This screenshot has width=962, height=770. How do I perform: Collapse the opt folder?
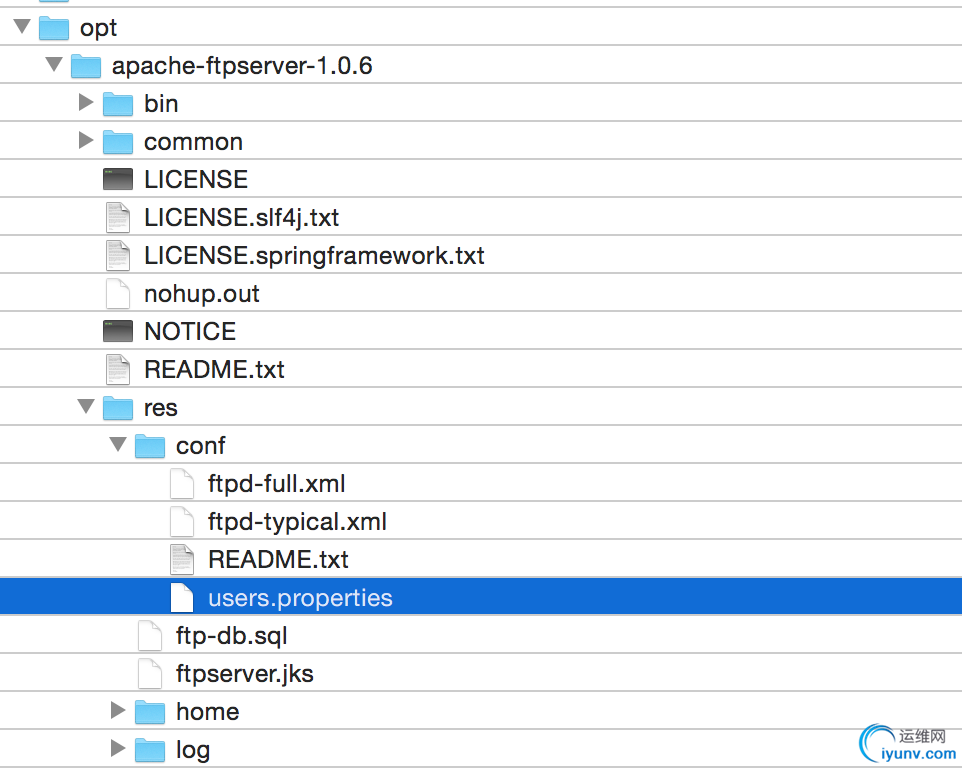[22, 26]
